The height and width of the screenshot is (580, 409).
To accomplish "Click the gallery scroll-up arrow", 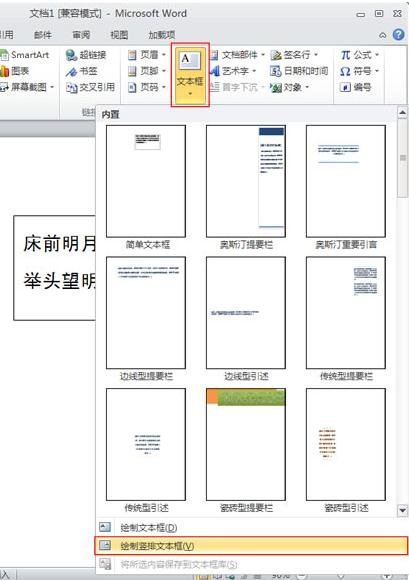I will click(x=402, y=113).
